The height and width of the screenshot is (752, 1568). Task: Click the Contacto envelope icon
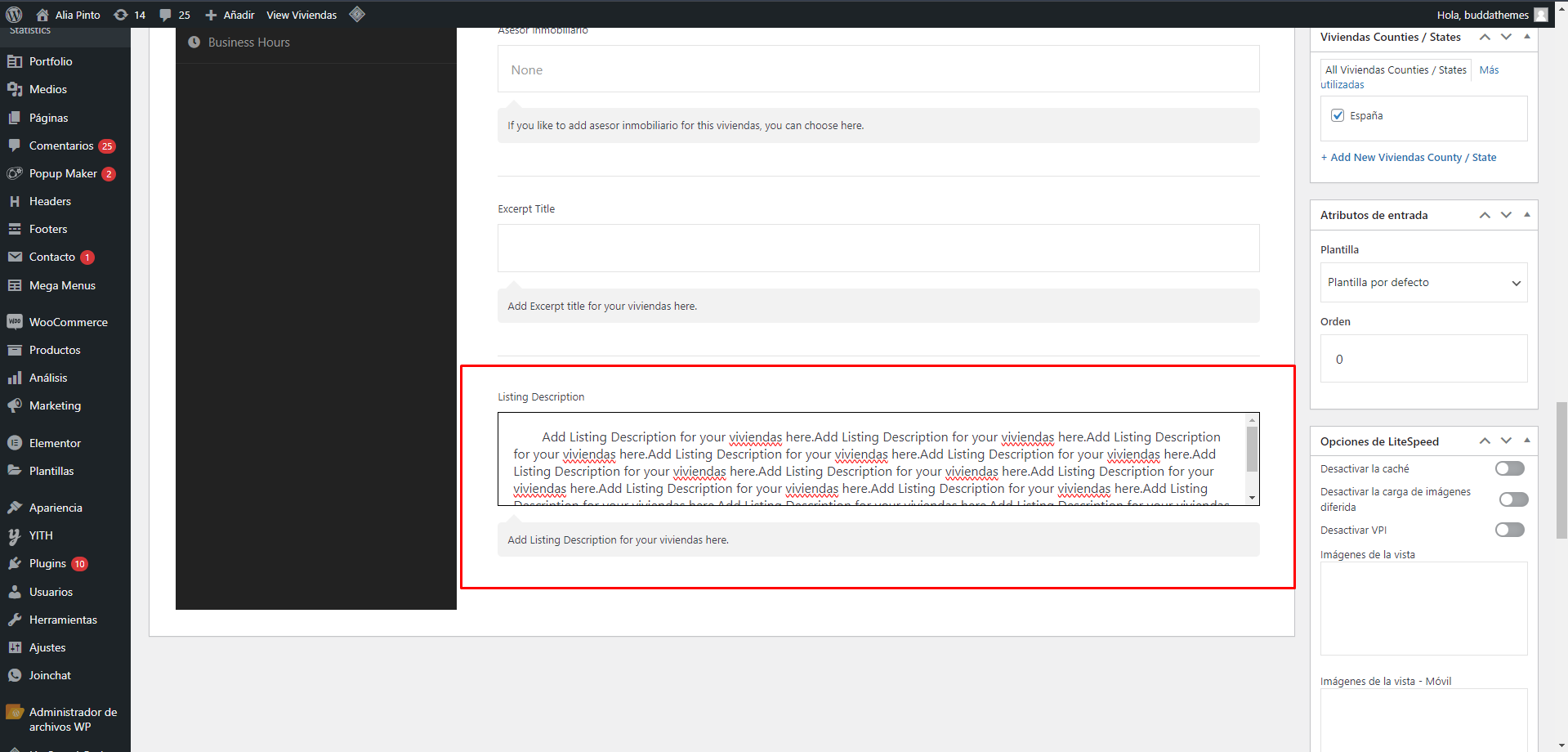pyautogui.click(x=15, y=257)
